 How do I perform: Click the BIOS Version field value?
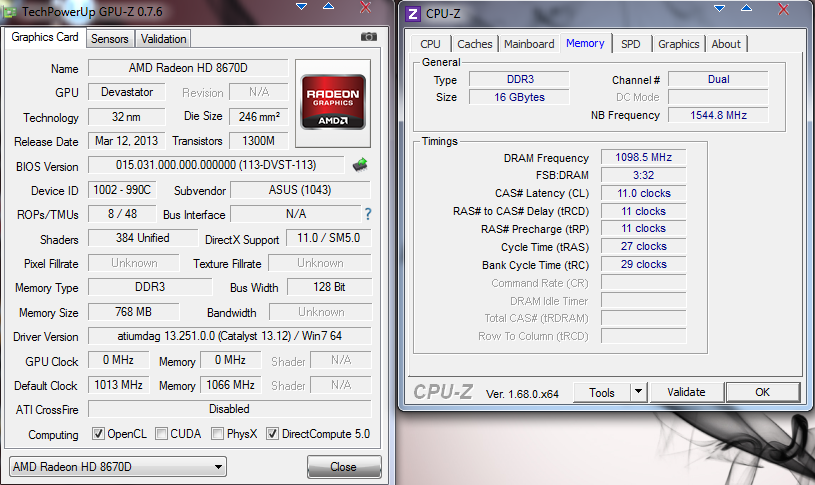tap(216, 165)
